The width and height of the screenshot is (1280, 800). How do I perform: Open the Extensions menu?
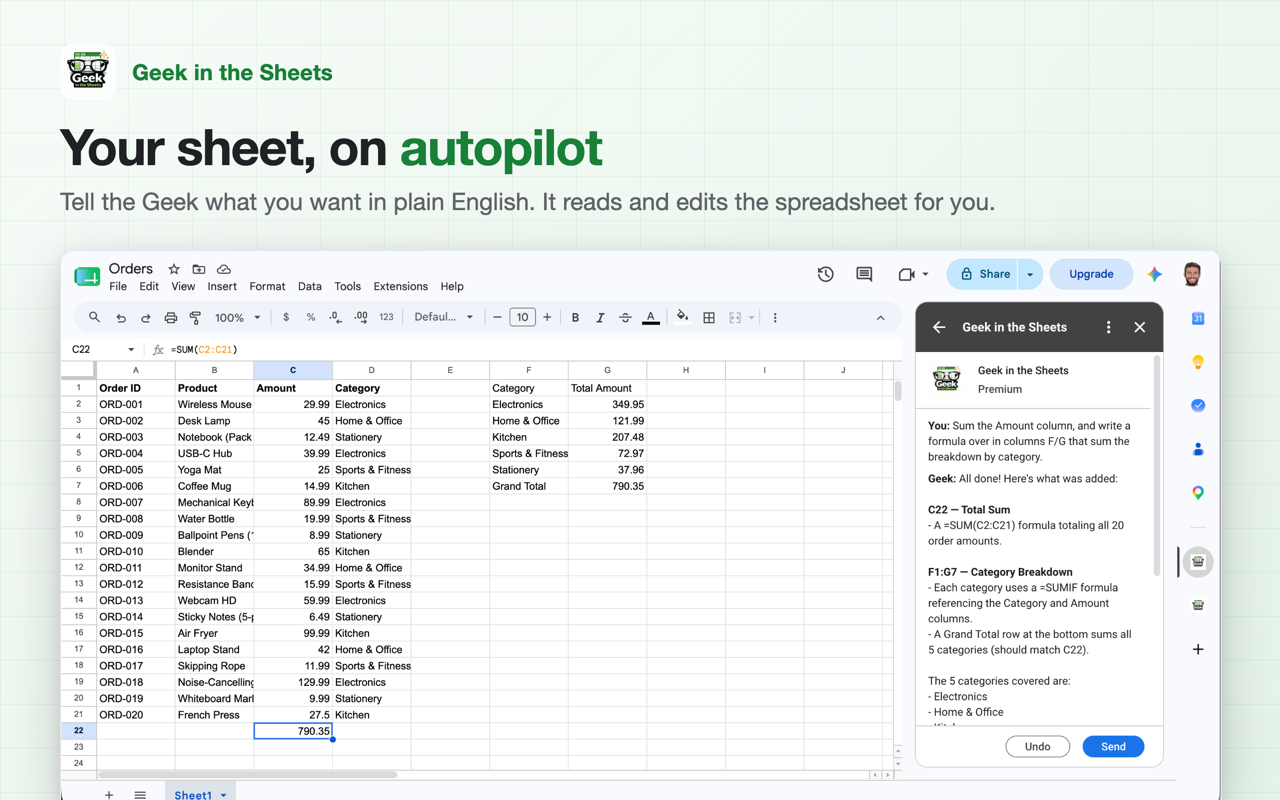click(x=400, y=287)
